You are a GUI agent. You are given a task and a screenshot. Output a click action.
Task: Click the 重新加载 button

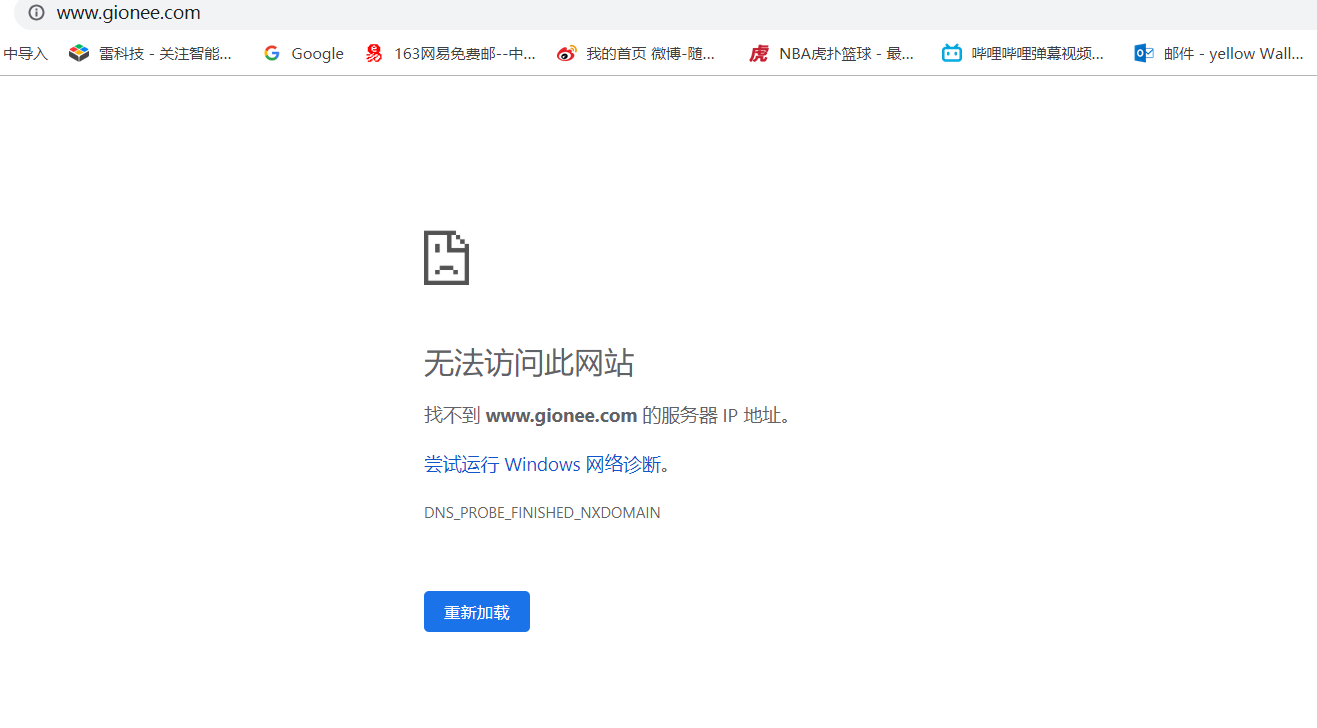point(476,611)
